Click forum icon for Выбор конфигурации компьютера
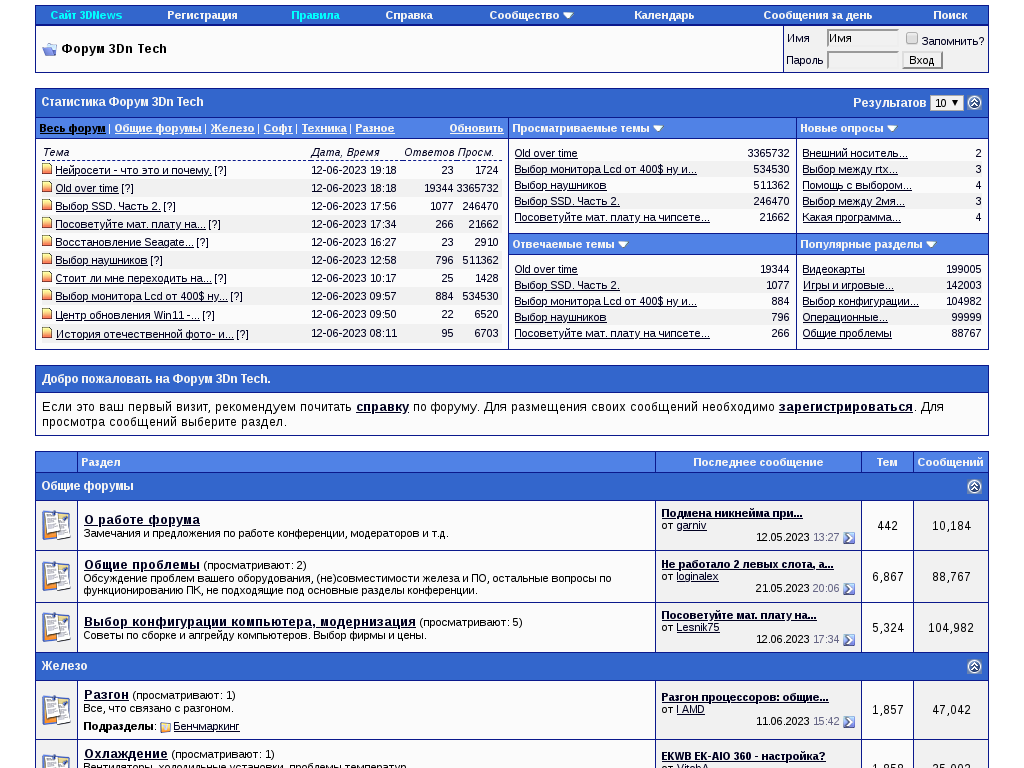 pyautogui.click(x=56, y=627)
